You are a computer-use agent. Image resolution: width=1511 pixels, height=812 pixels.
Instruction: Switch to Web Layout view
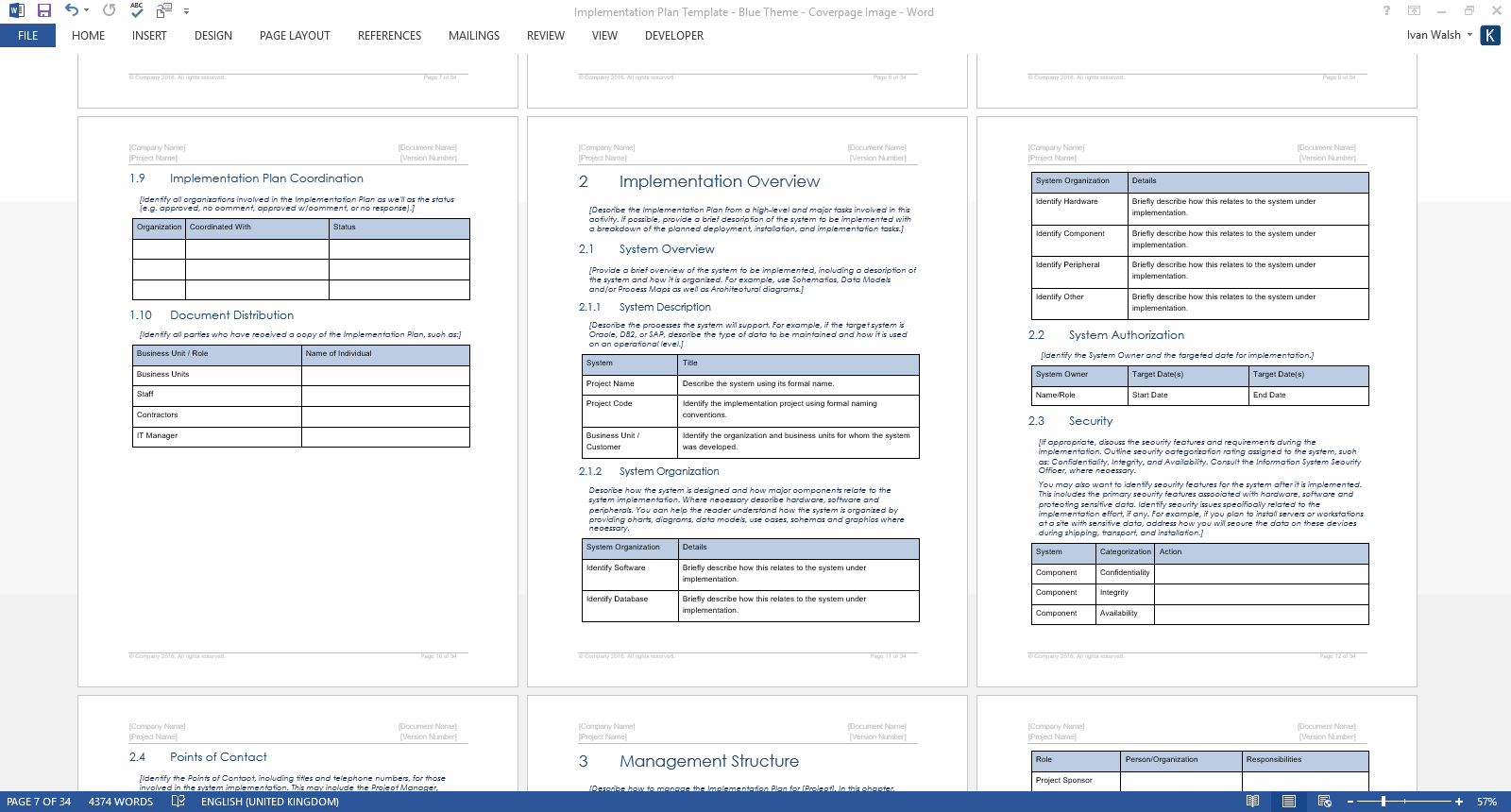point(1325,802)
